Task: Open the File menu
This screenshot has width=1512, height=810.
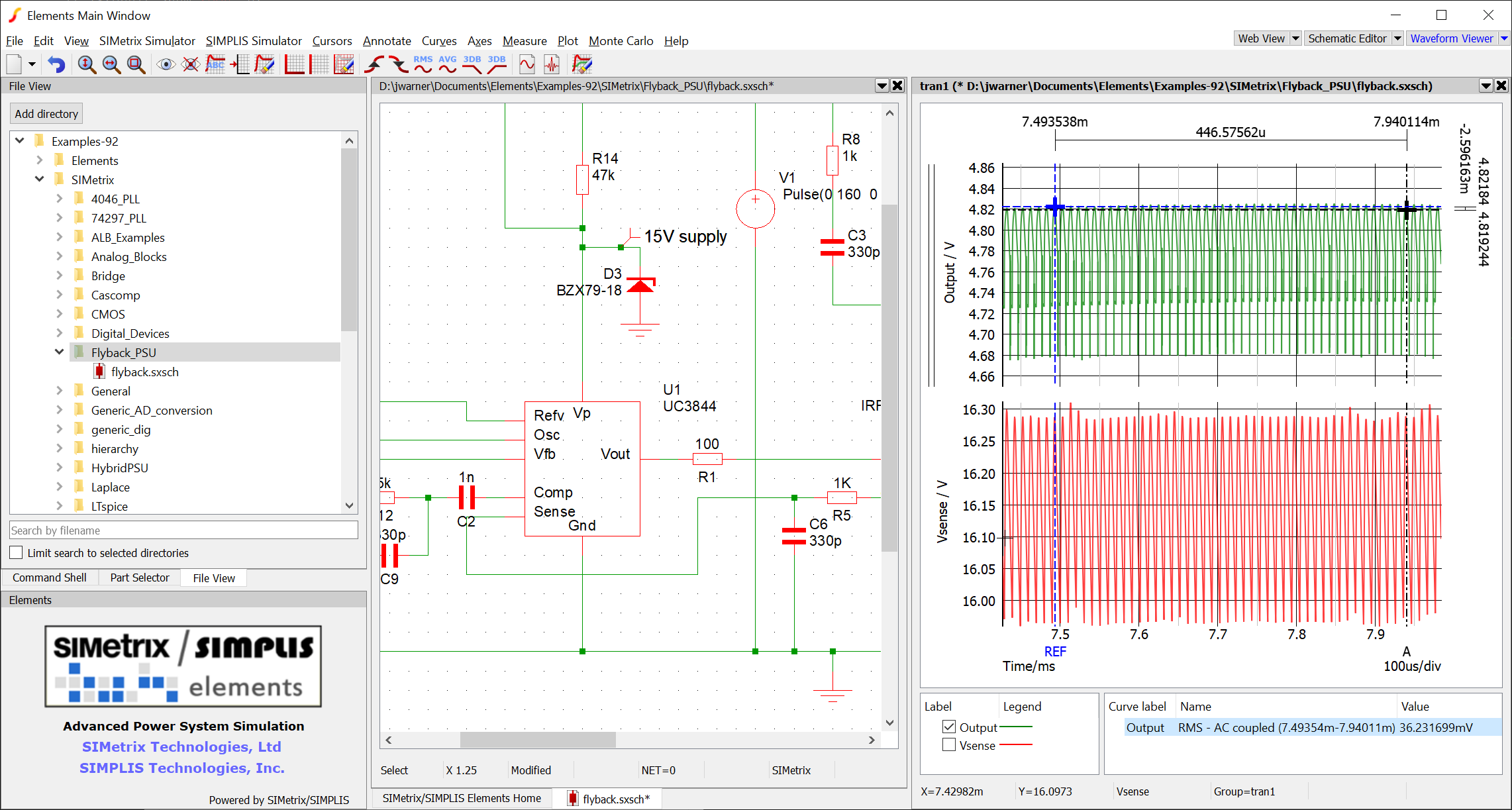Action: tap(14, 41)
